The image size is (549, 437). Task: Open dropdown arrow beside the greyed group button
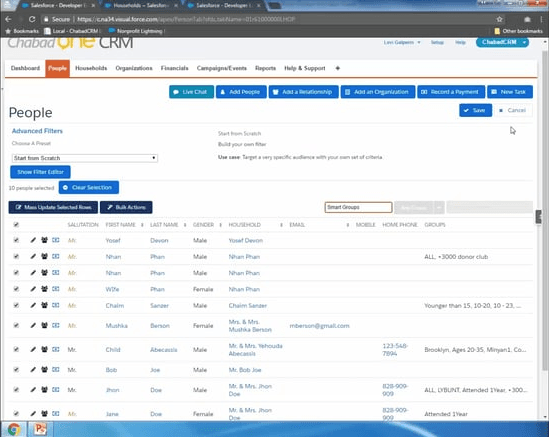point(439,208)
